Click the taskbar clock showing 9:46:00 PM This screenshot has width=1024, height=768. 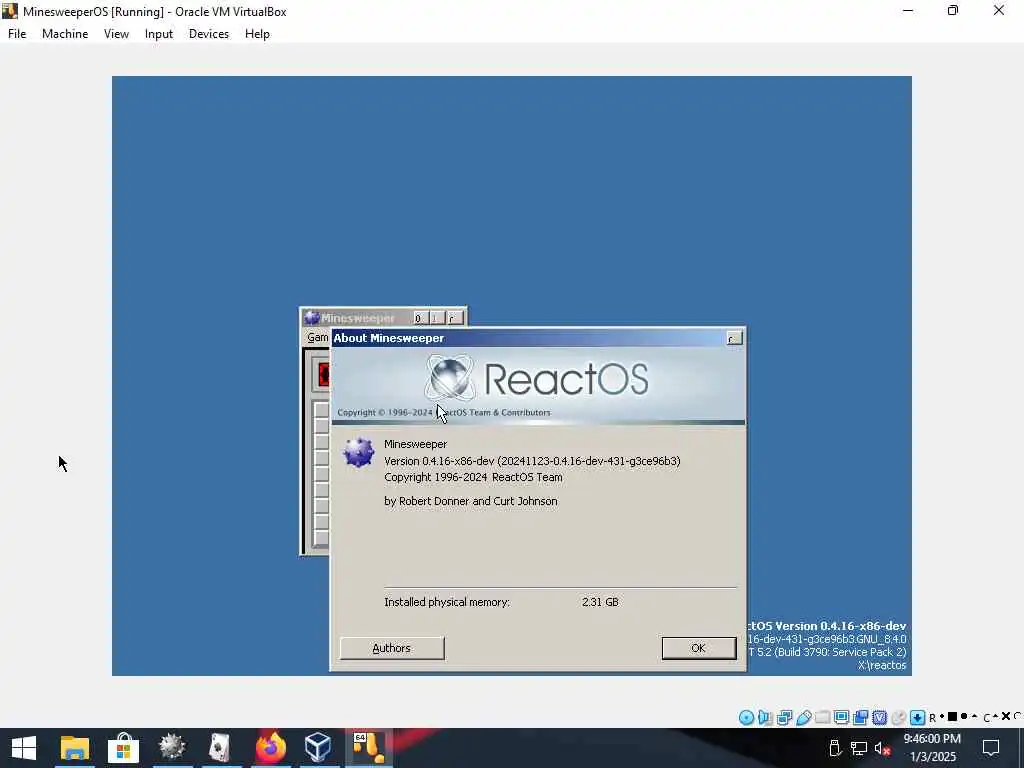932,748
